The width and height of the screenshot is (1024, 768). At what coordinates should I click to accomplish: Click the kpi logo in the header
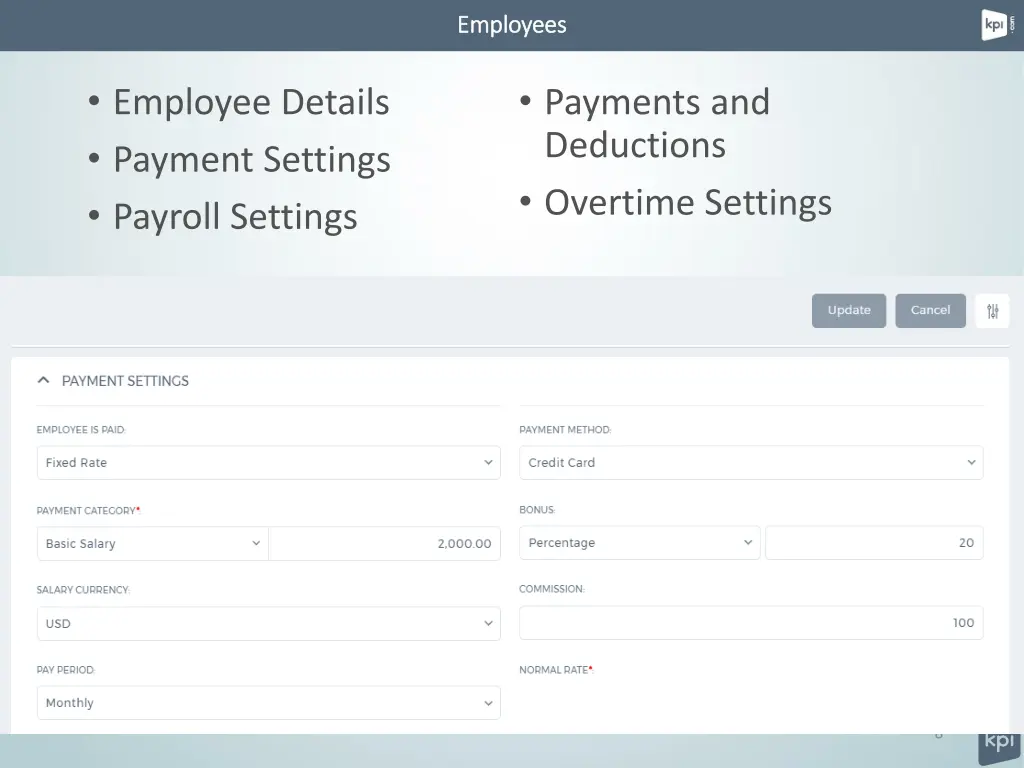997,25
